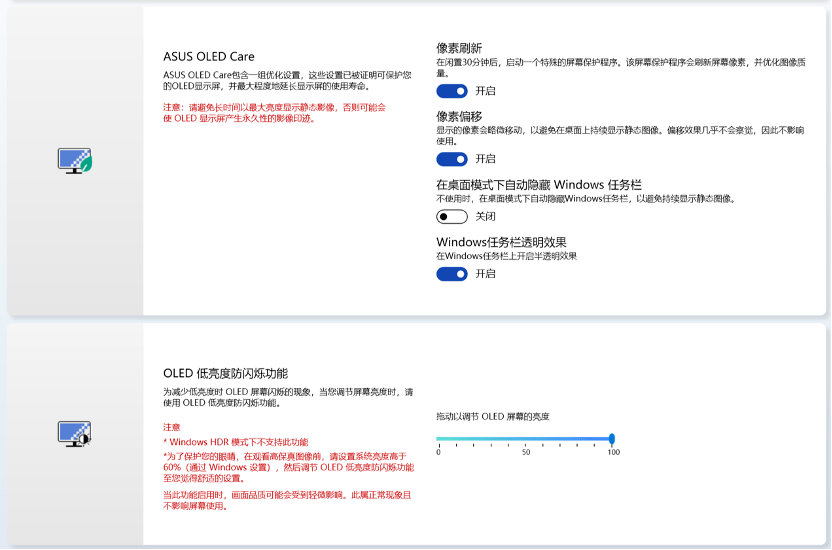Turn off the 像素刷新 toggle
Screen dimensions: 832x550
(452, 91)
